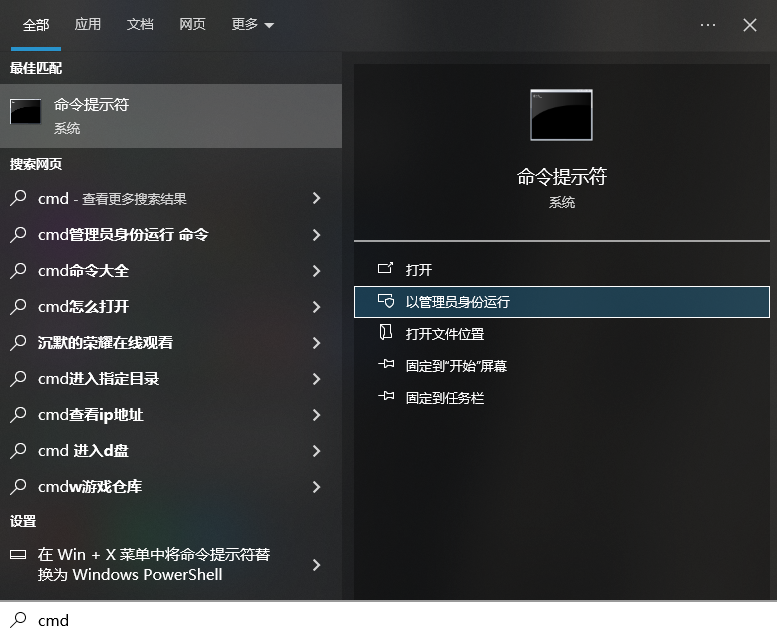Expand arrow for cmd进入指定目录
777x638 pixels.
pyautogui.click(x=317, y=379)
